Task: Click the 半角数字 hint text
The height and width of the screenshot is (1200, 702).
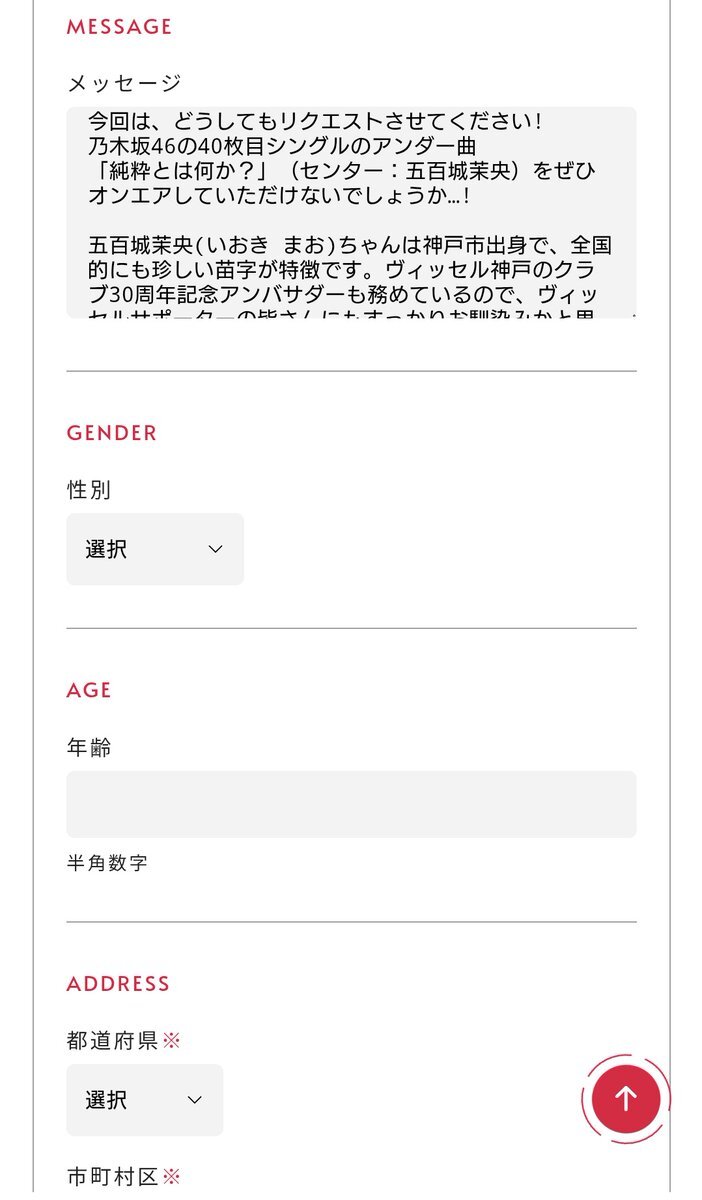Action: point(107,862)
